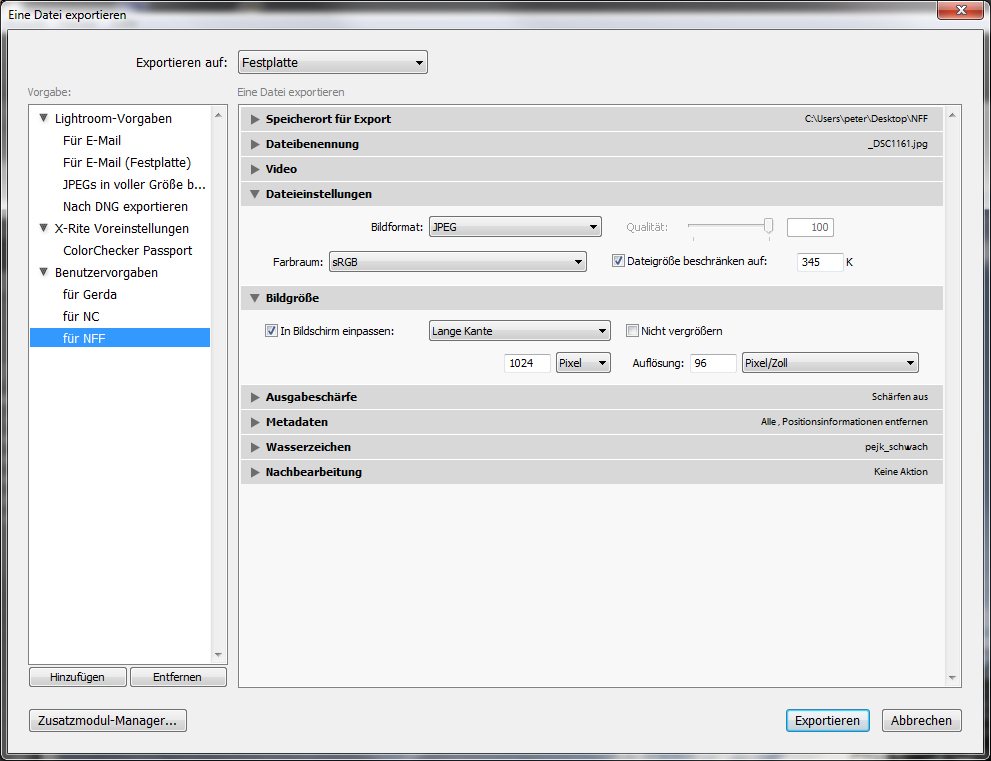Screen dimensions: 991x761
Task: Select the 'für Gerda' preset
Action: [x=90, y=295]
